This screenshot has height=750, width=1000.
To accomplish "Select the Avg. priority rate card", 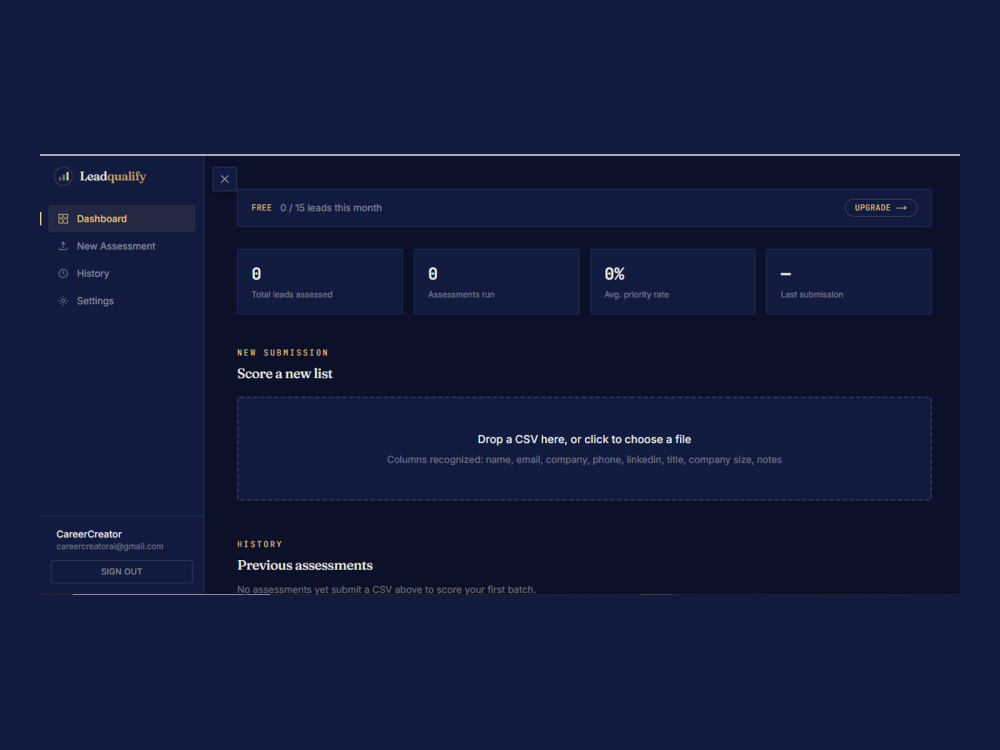I will tap(673, 282).
